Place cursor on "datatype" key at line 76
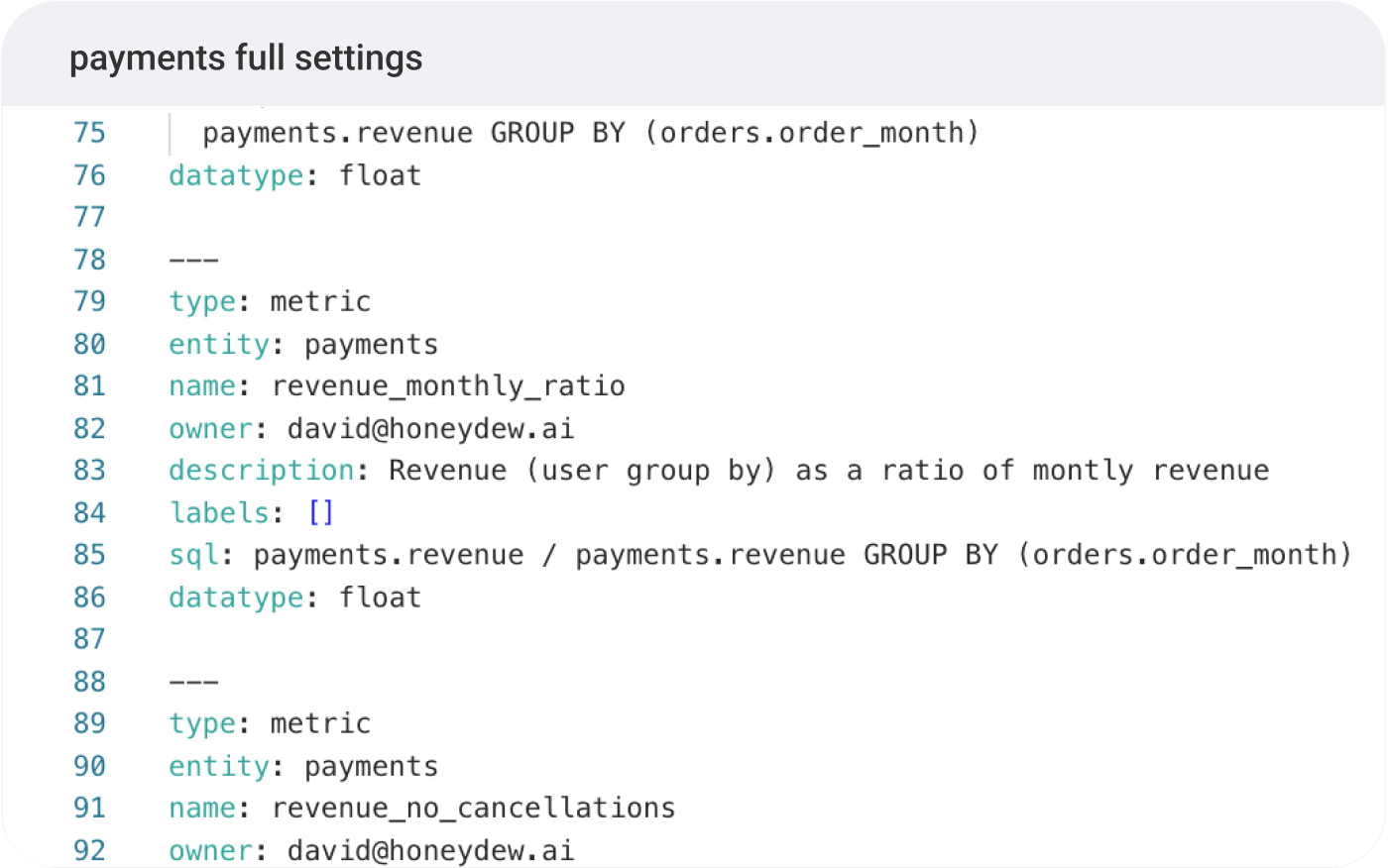1388x868 pixels. tap(236, 175)
